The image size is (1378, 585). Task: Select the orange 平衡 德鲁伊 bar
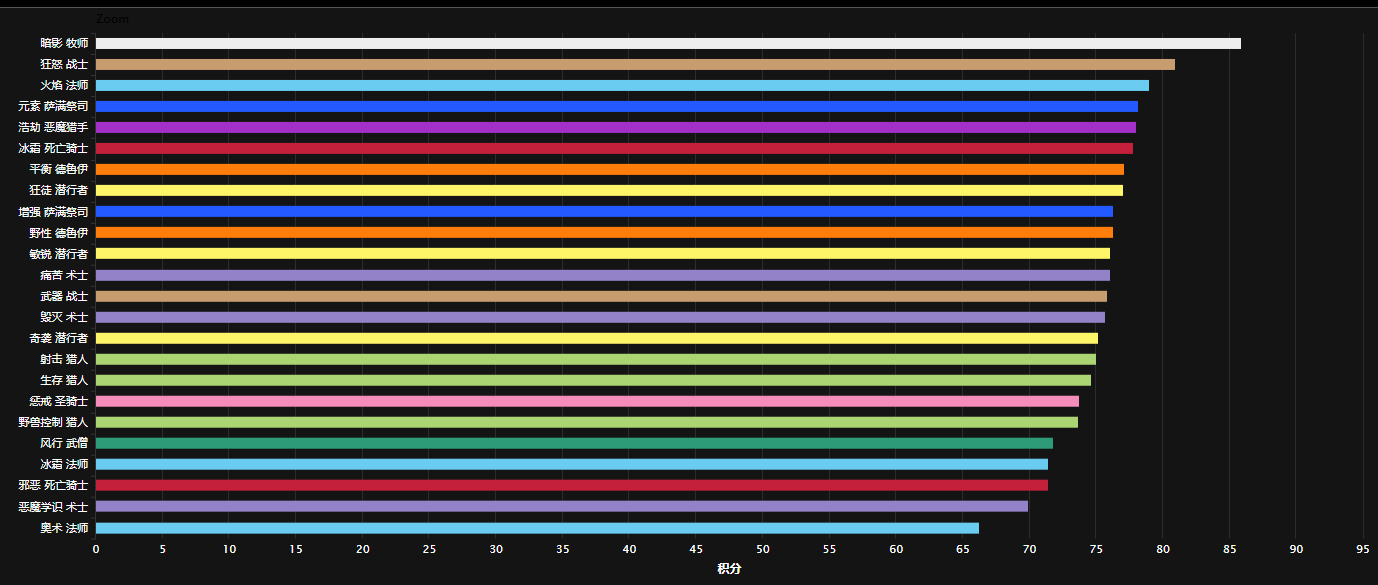(x=609, y=169)
